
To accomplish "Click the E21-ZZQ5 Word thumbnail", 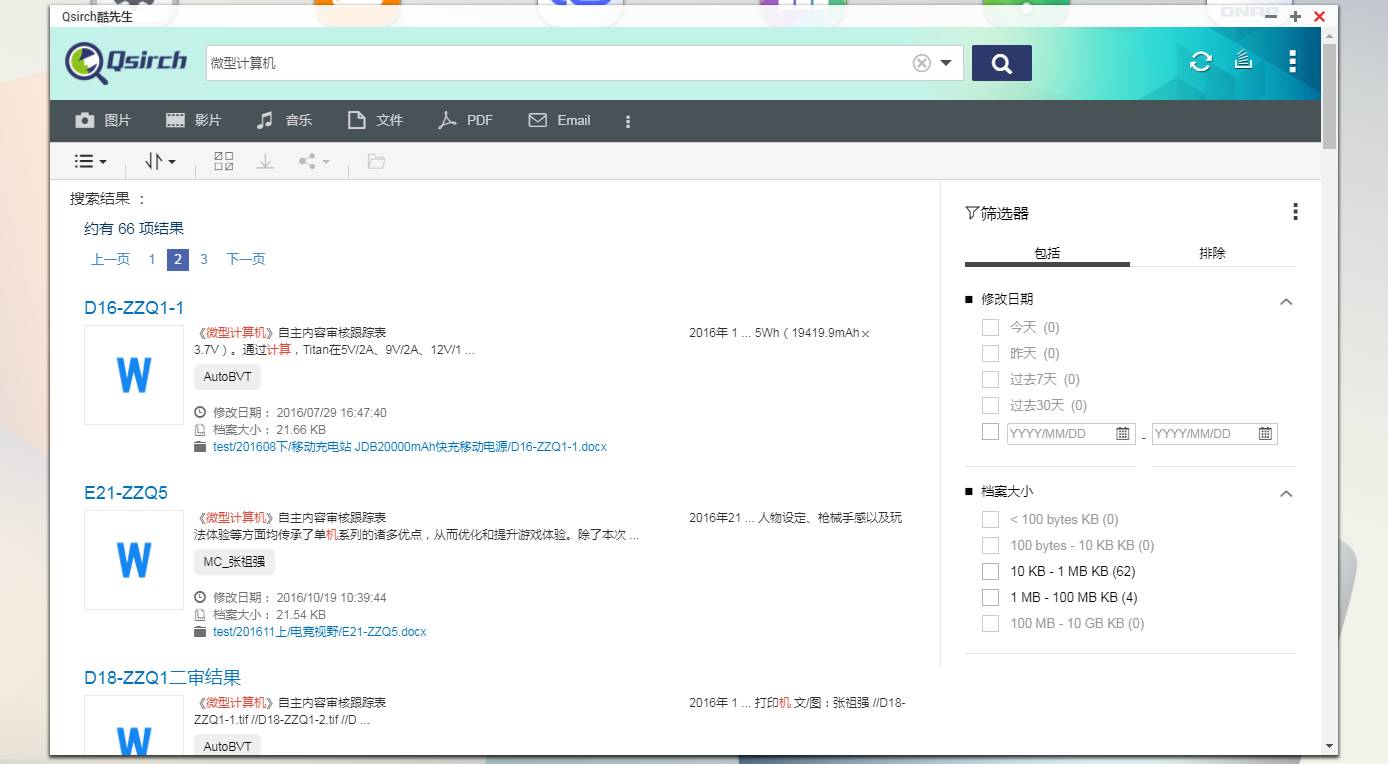I will coord(134,560).
